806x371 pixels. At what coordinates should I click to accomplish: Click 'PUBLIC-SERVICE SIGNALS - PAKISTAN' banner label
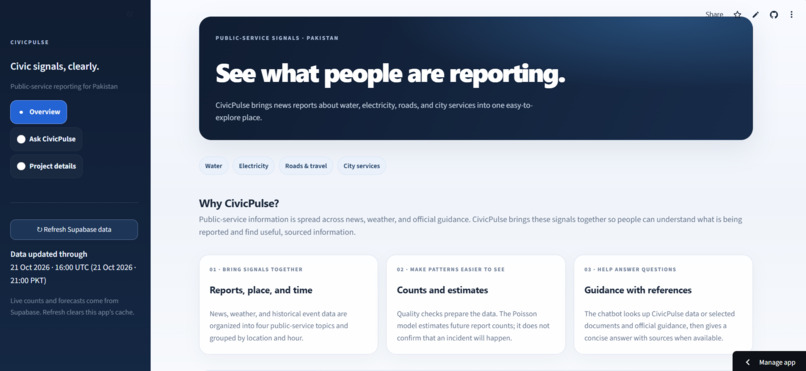coord(277,38)
